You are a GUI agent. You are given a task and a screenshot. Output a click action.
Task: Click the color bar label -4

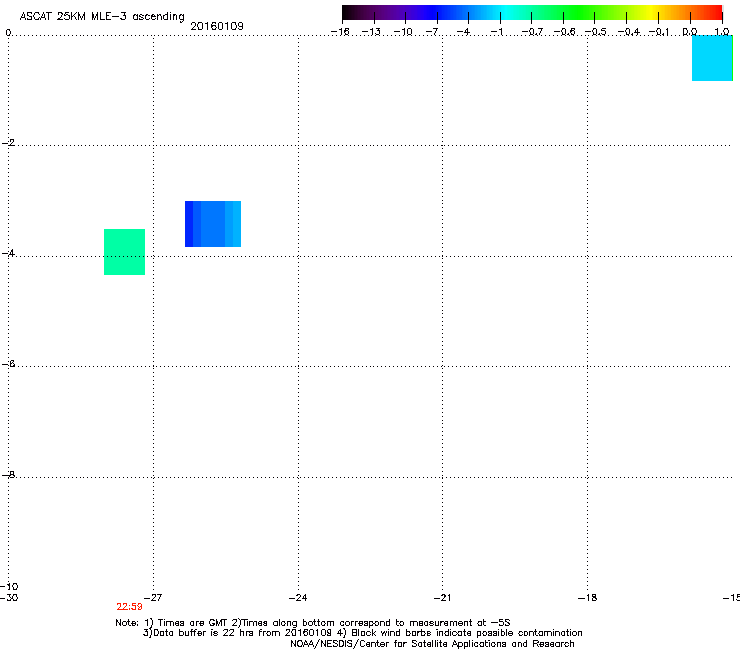click(463, 32)
